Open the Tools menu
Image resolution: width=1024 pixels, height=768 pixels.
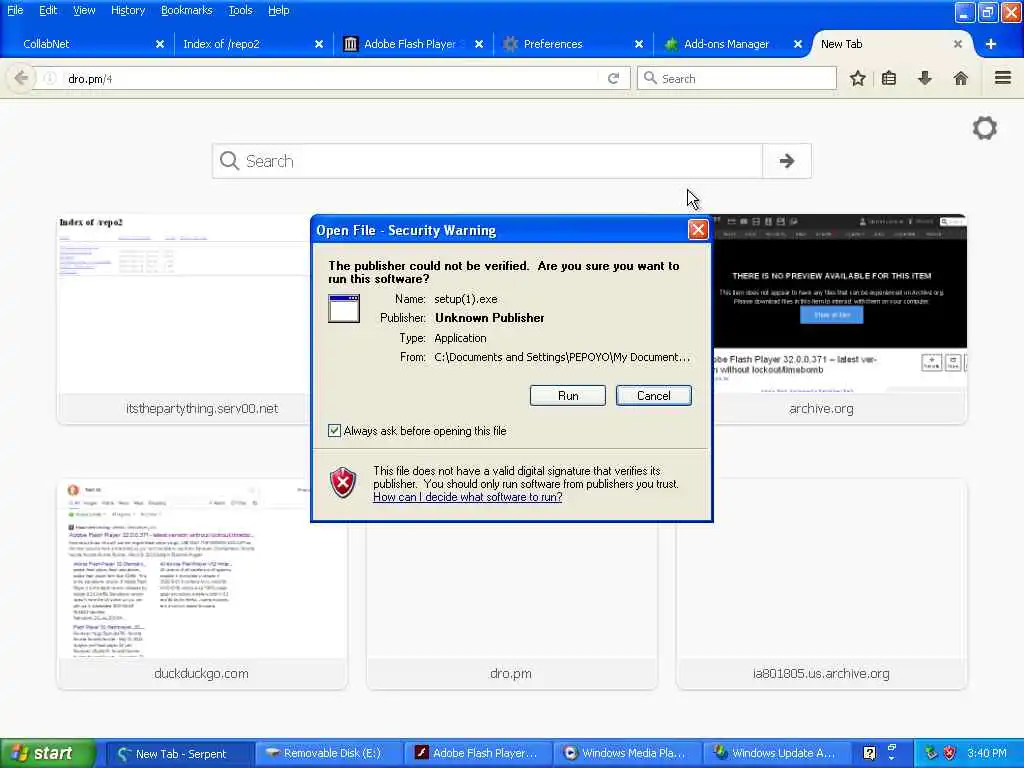tap(240, 10)
